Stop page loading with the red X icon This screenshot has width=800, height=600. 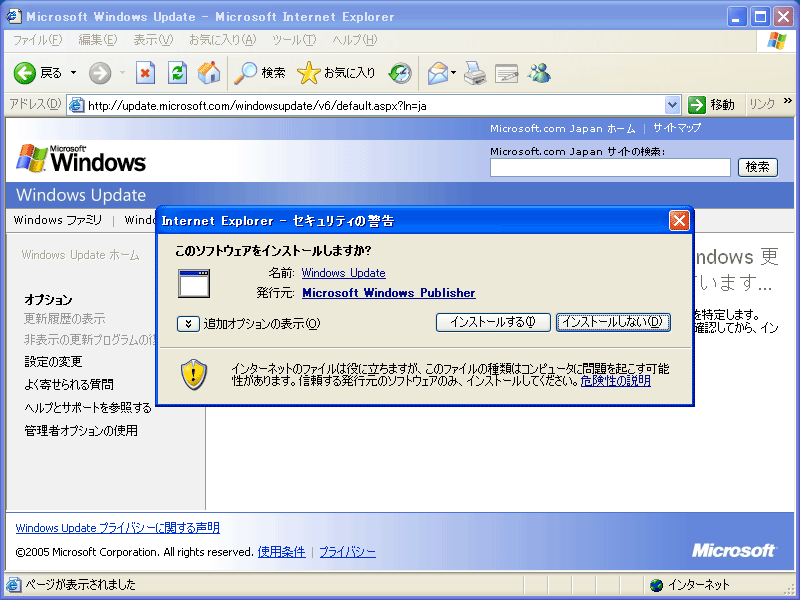point(145,73)
